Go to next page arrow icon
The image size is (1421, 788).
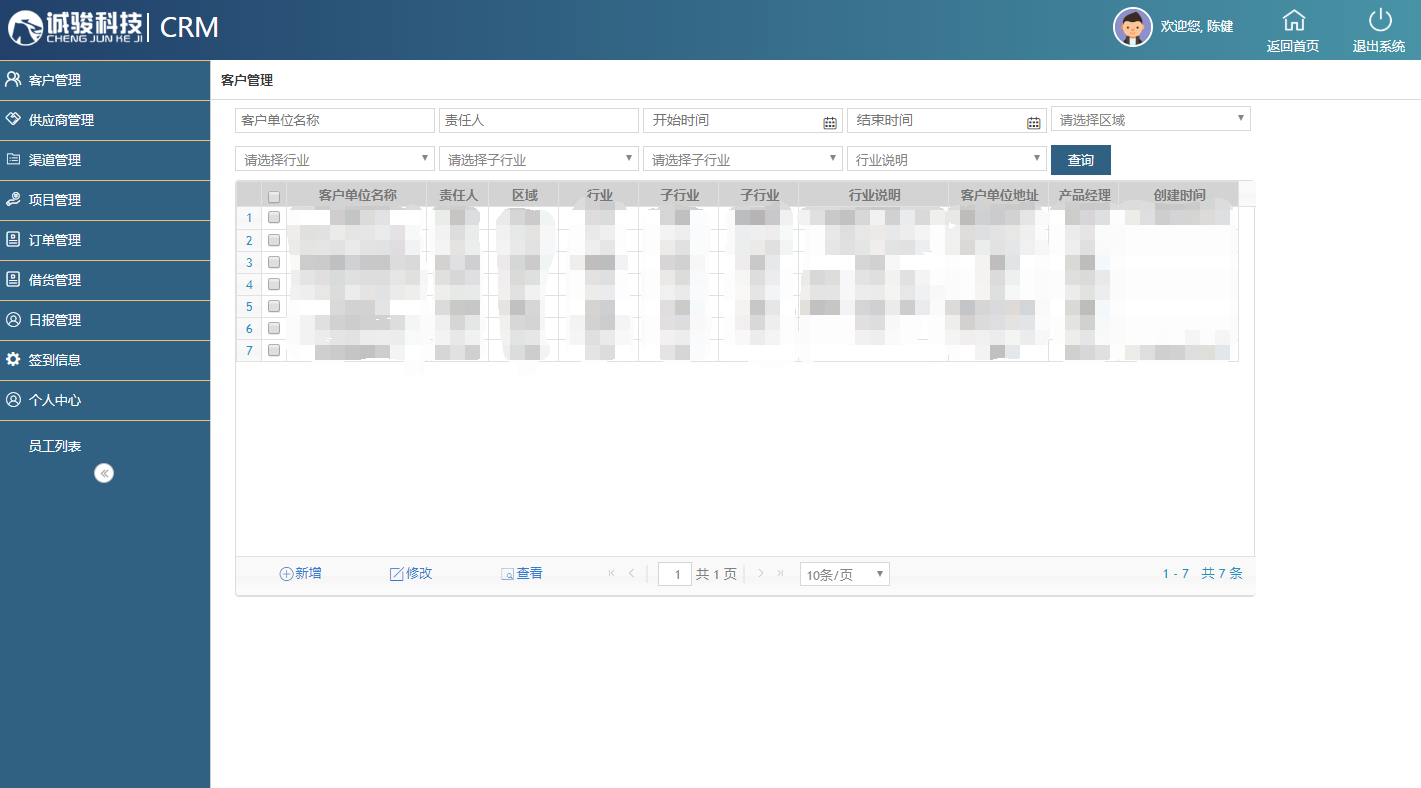[761, 573]
